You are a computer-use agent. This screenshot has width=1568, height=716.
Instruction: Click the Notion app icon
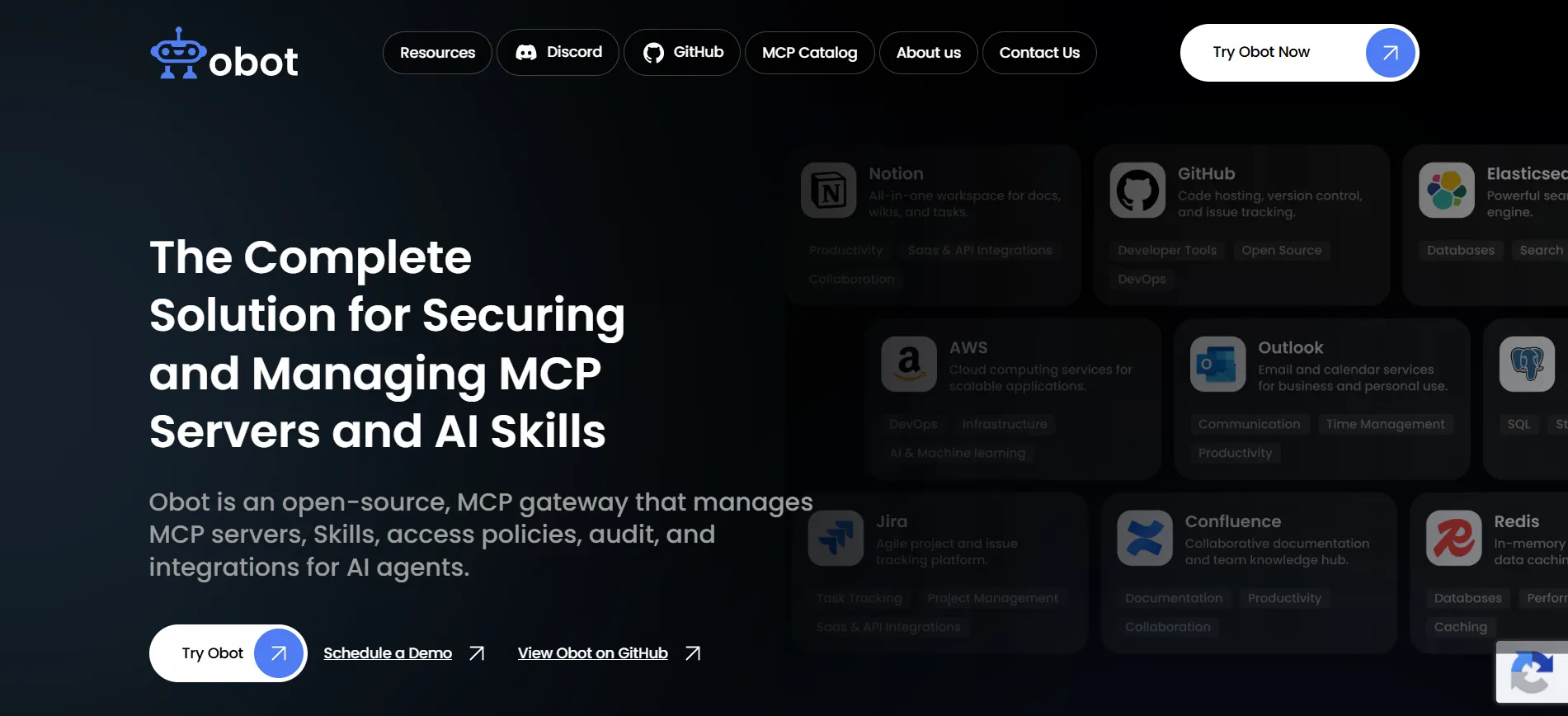[829, 191]
